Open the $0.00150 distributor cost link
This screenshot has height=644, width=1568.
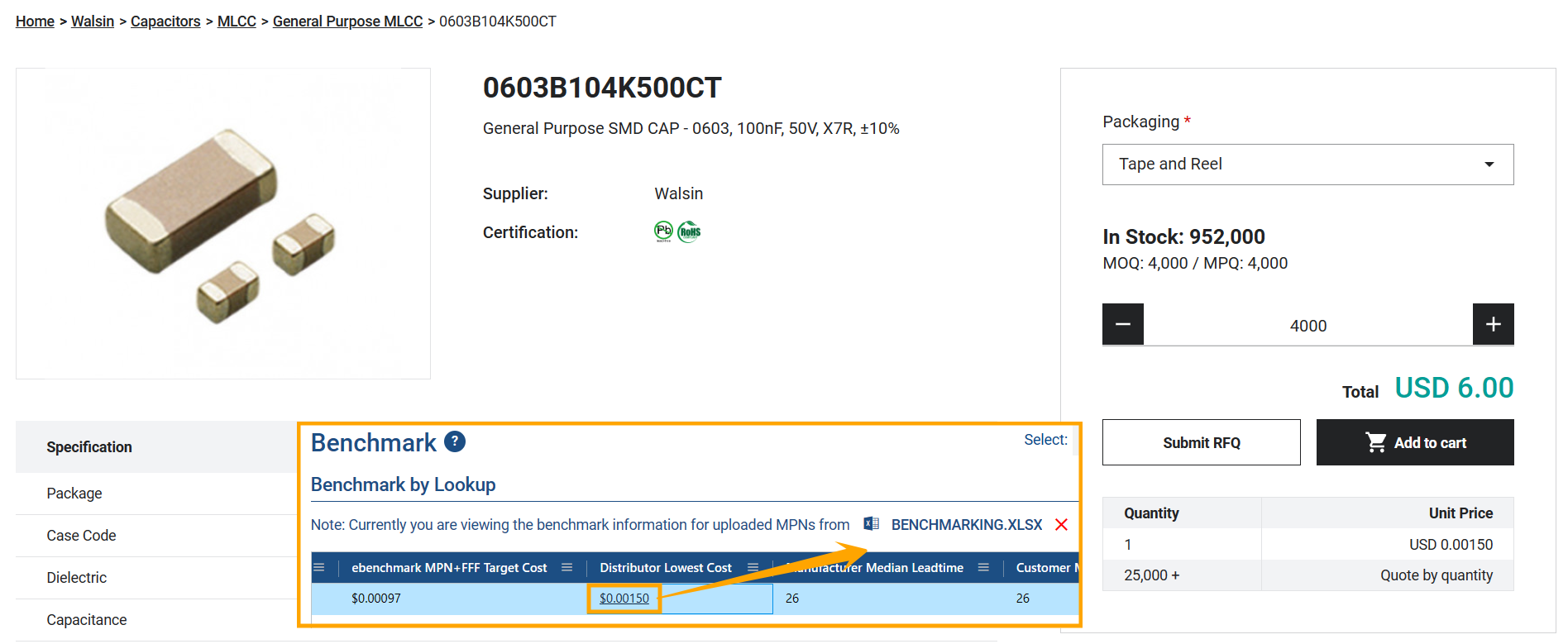[624, 599]
